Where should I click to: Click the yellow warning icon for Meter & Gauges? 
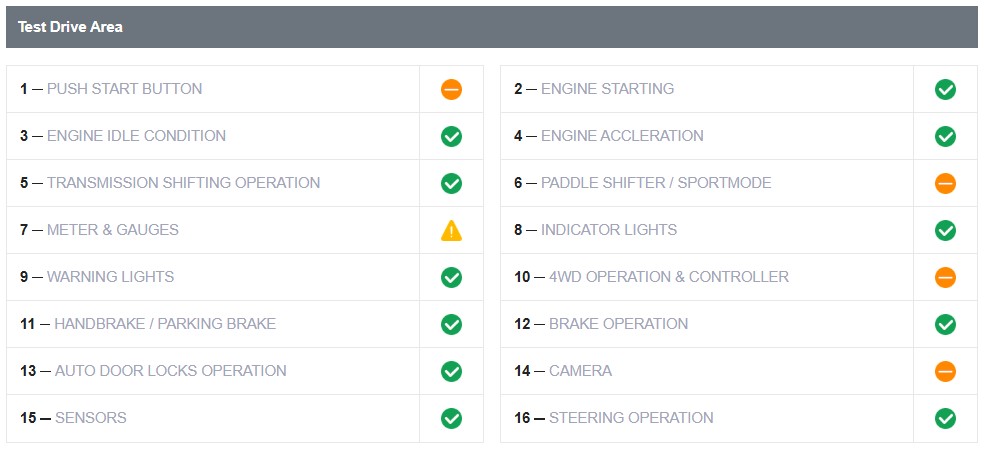click(451, 230)
